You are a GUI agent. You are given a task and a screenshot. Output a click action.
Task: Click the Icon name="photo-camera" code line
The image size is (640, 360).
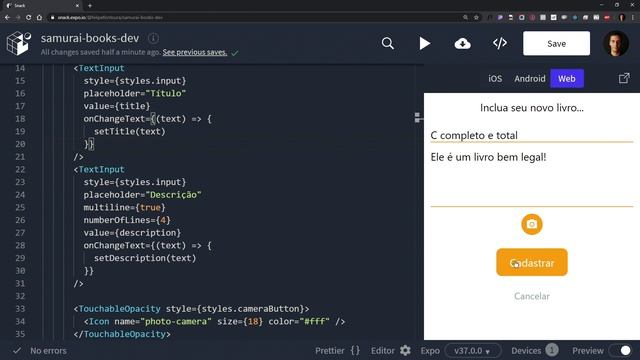[x=214, y=321]
